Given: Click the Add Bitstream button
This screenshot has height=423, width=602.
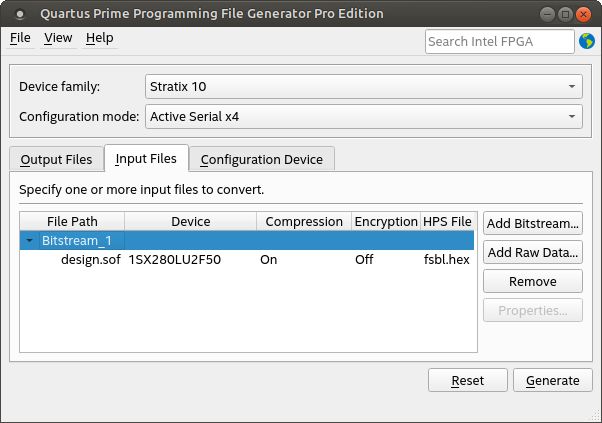Looking at the screenshot, I should [x=532, y=222].
